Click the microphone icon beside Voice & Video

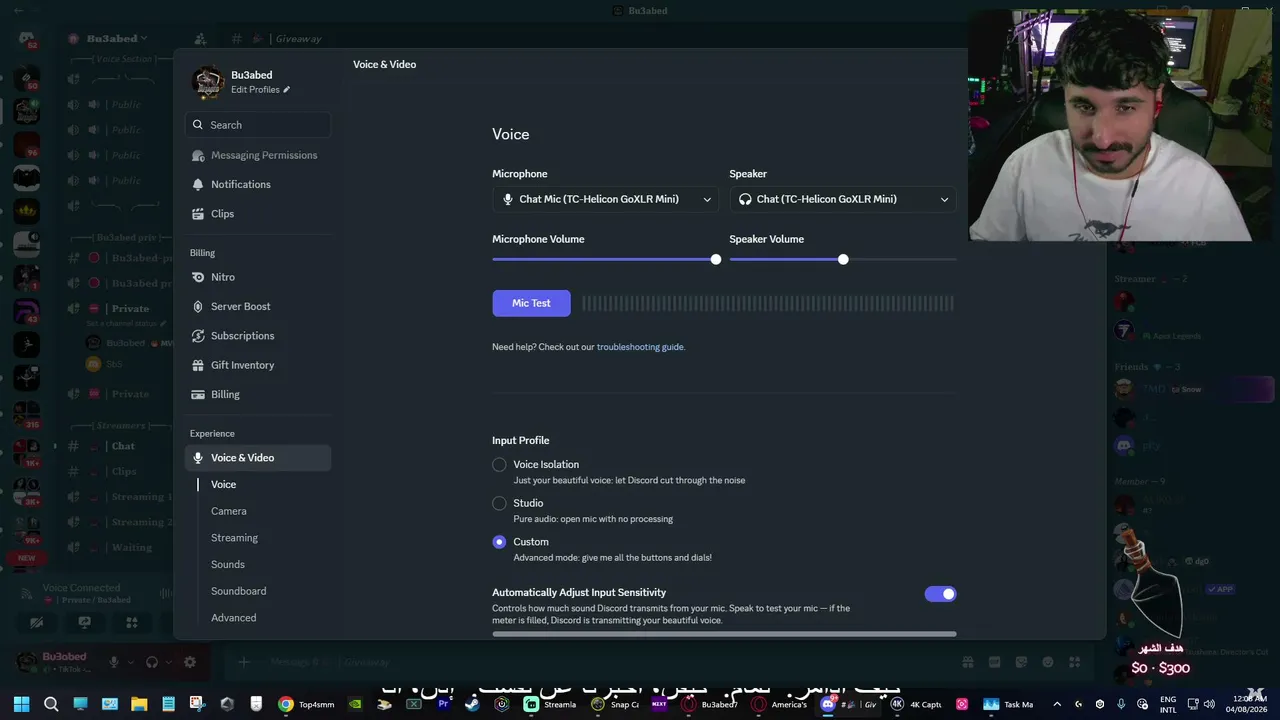[x=198, y=458]
